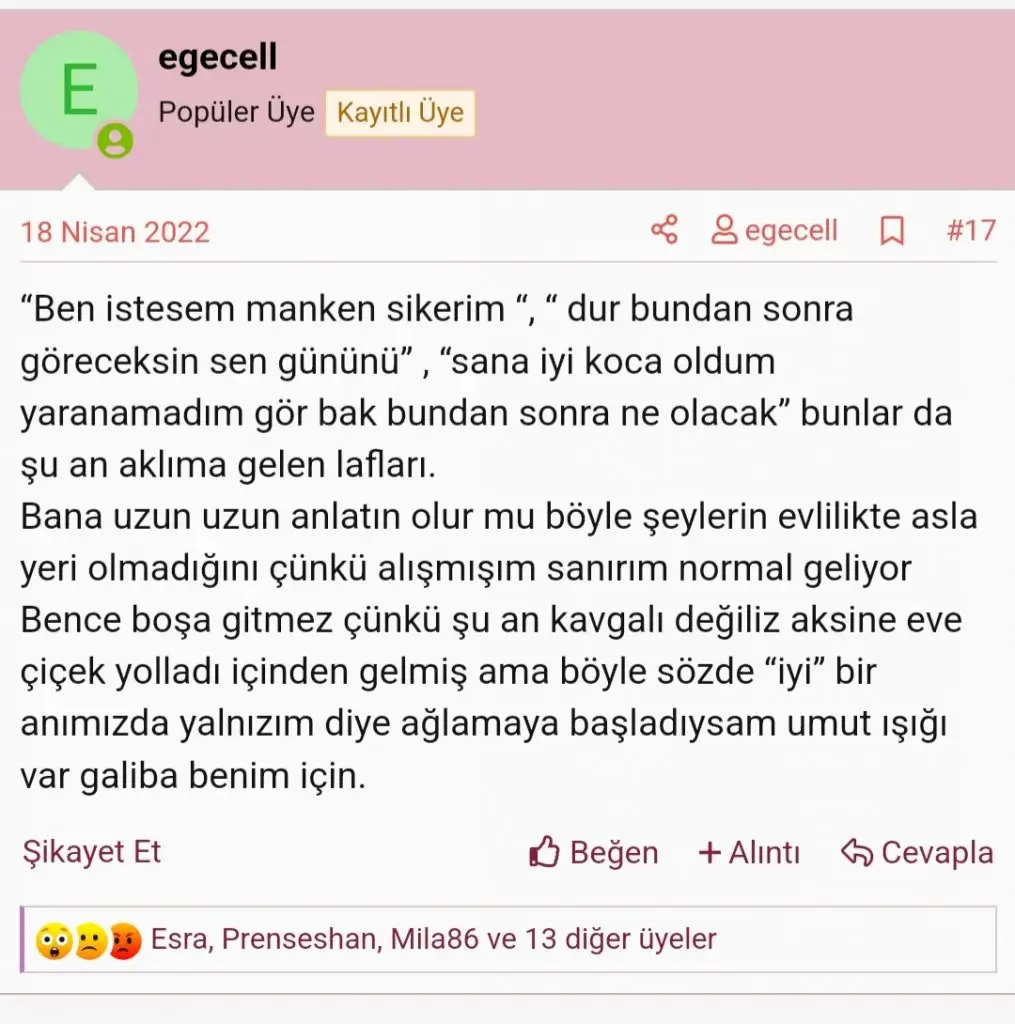Click the Alıntı quote text
The width and height of the screenshot is (1015, 1024).
[x=764, y=853]
